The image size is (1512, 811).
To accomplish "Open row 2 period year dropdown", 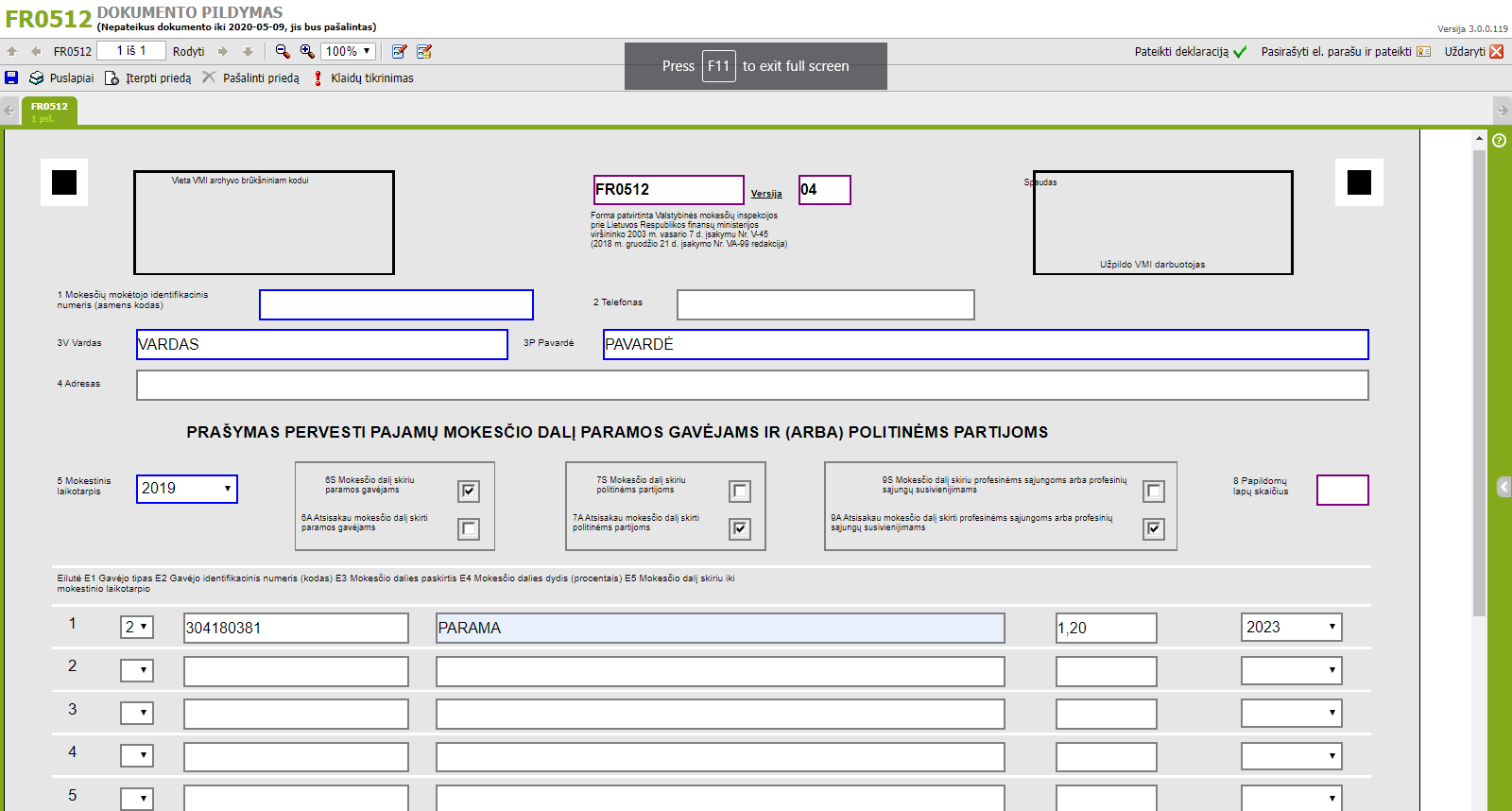I will pos(1292,670).
